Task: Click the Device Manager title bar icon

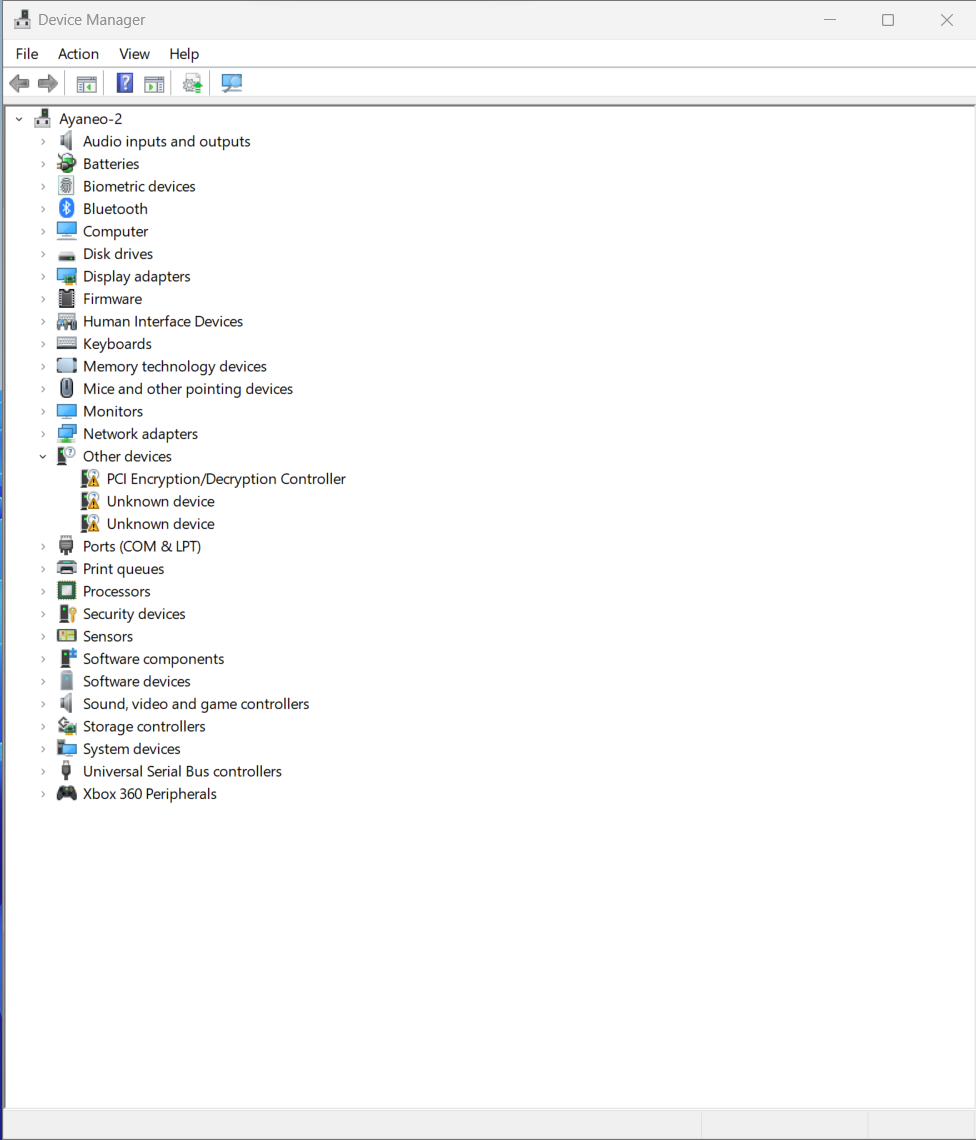Action: click(x=23, y=20)
